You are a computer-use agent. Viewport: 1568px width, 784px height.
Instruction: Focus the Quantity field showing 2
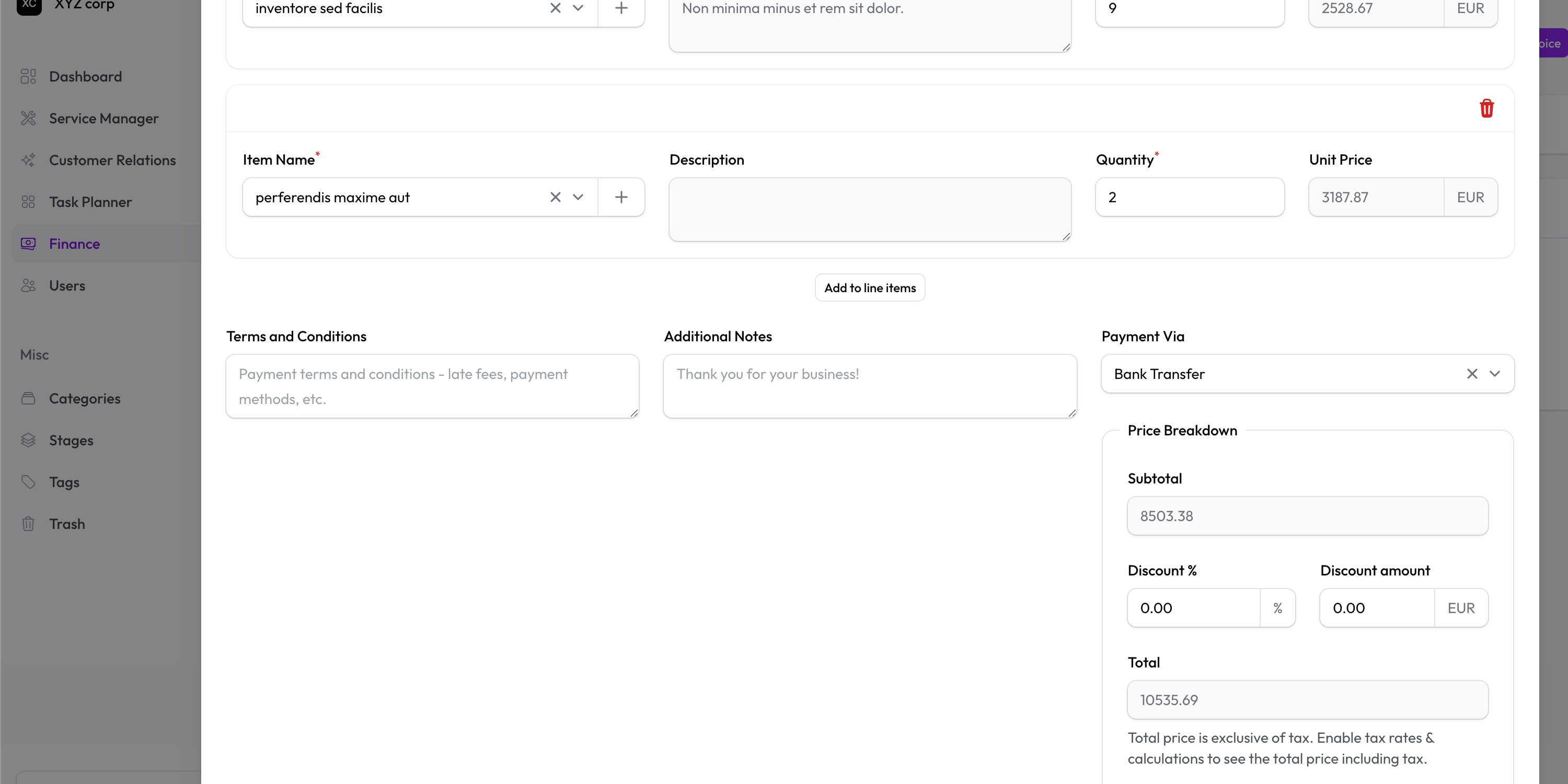tap(1190, 197)
